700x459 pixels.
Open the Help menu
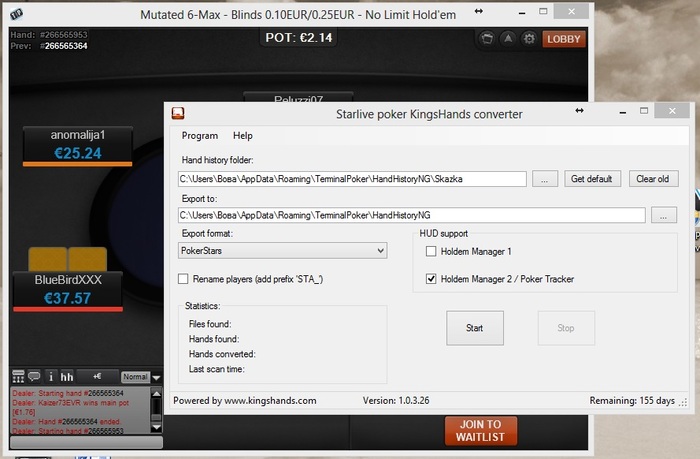[243, 136]
